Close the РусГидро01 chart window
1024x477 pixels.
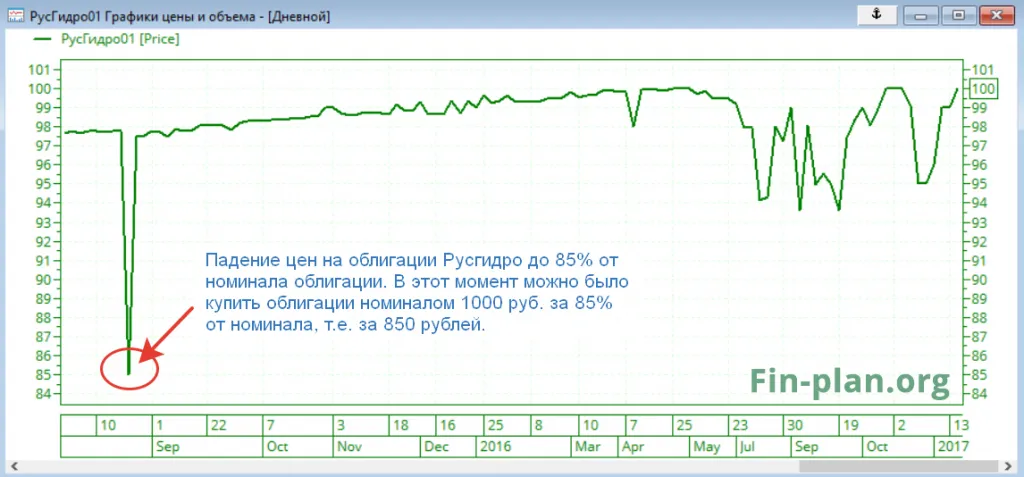[996, 15]
